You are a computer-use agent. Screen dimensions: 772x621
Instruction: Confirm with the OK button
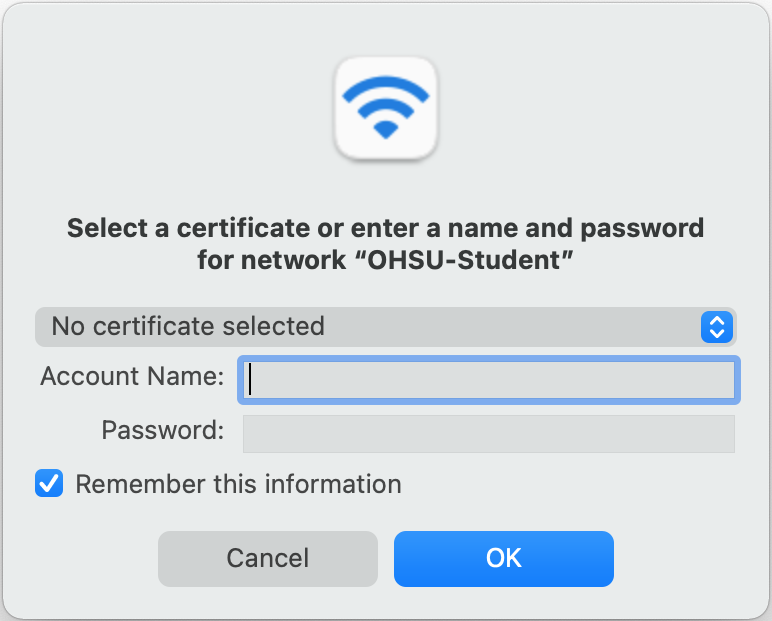tap(503, 558)
